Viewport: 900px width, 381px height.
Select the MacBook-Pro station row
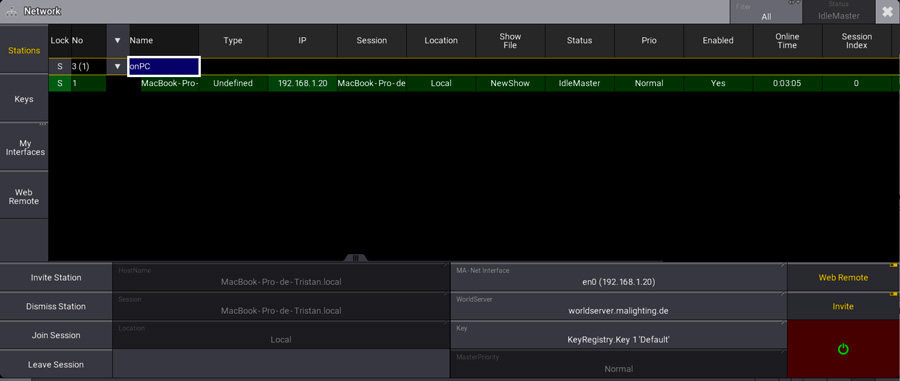[471, 83]
